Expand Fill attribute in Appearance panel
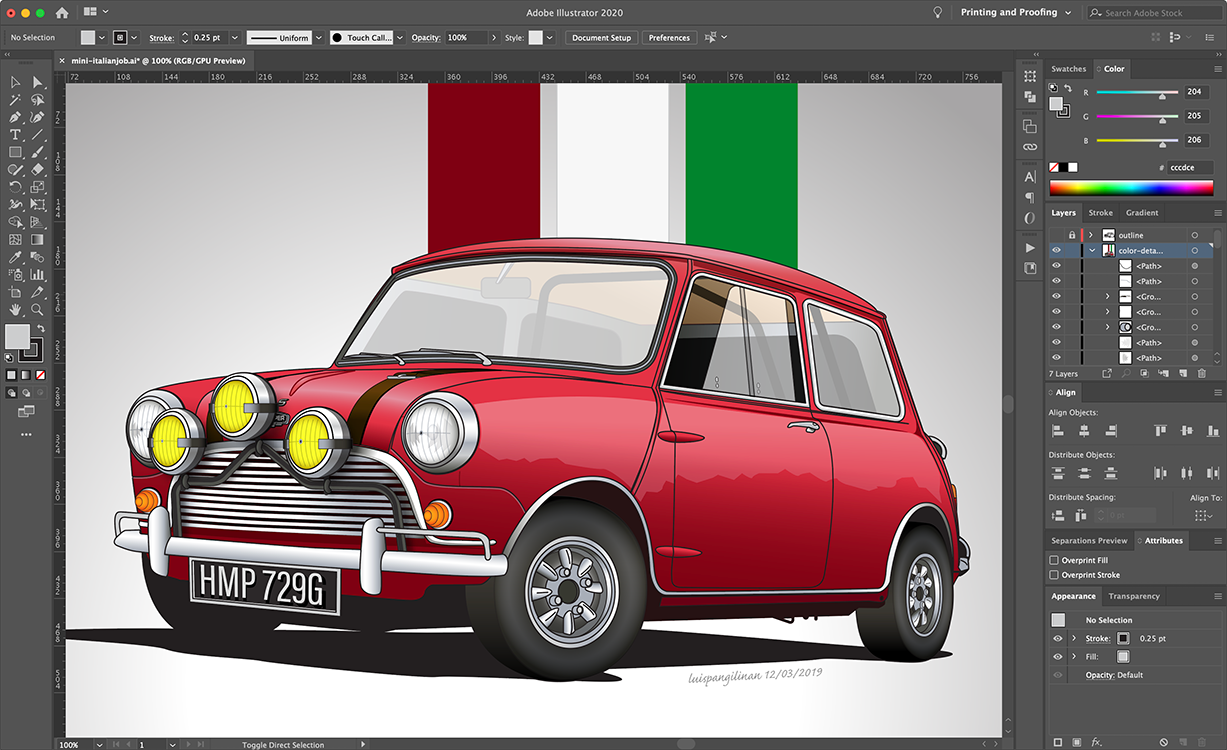1227x750 pixels. 1074,656
